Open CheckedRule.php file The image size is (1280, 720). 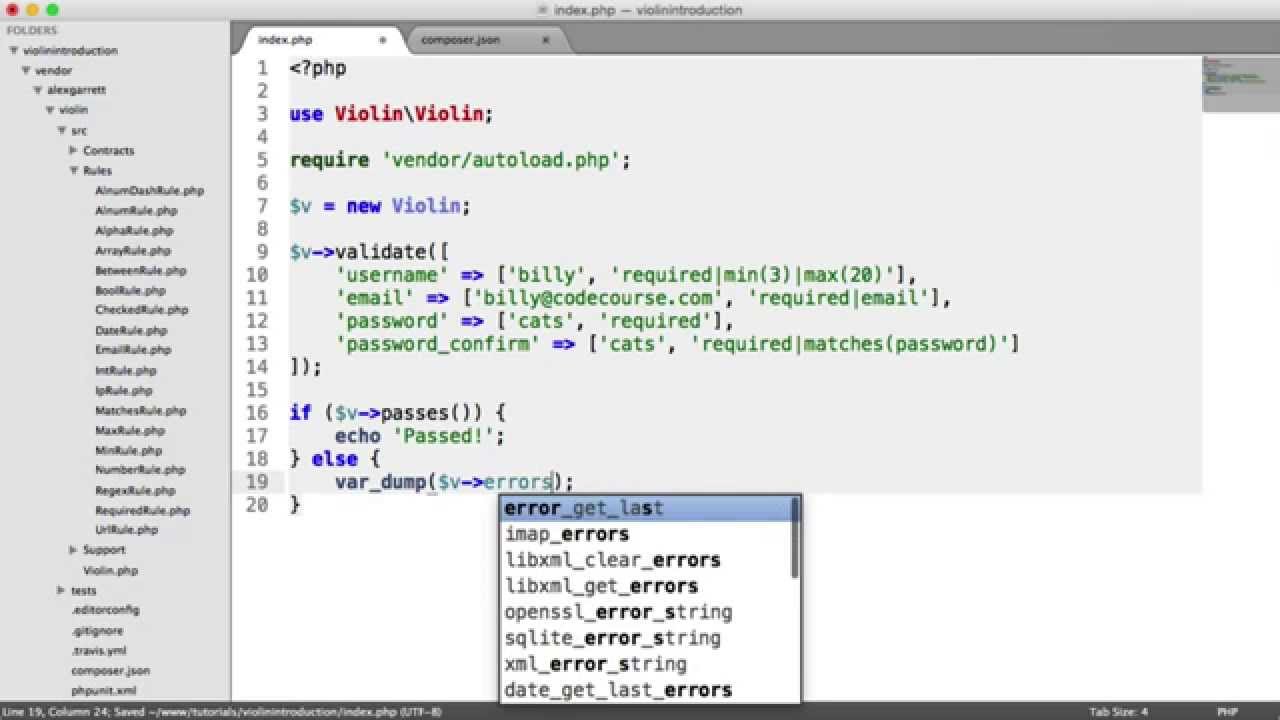[x=141, y=310]
